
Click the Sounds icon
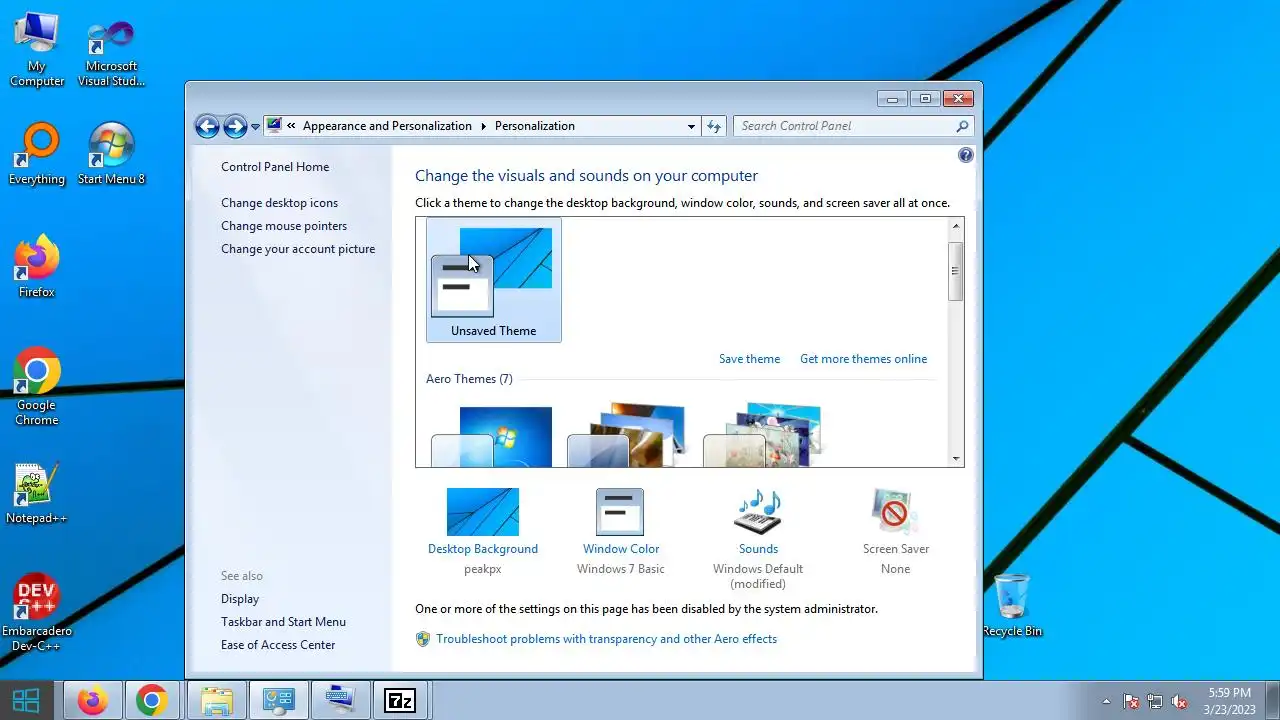(x=758, y=512)
